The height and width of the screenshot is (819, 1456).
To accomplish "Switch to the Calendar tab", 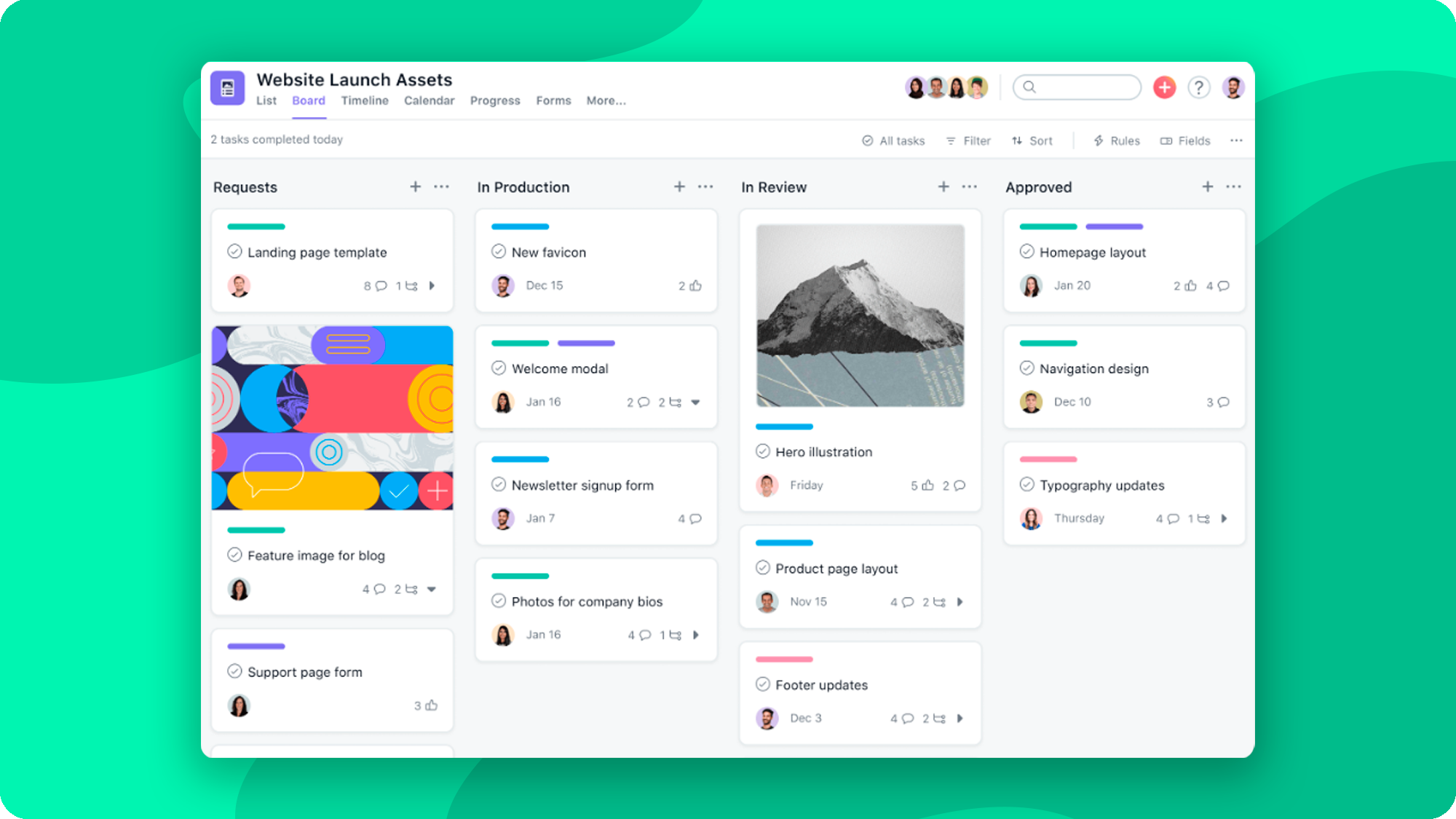I will (x=427, y=100).
